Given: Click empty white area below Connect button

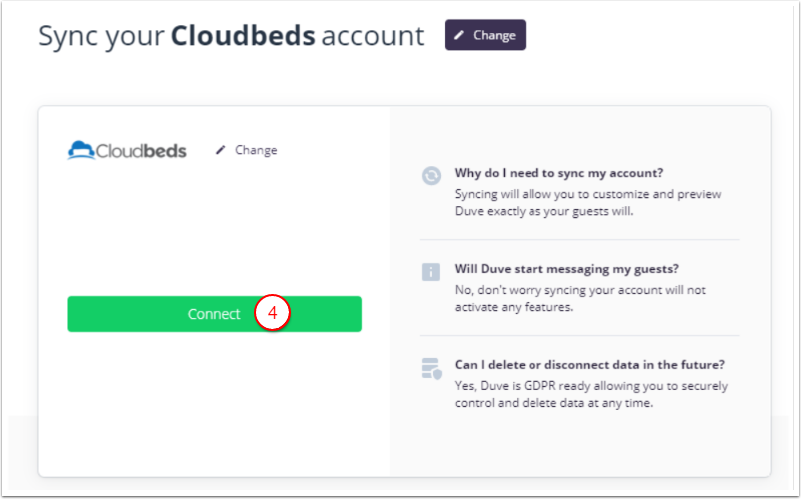Looking at the screenshot, I should tap(214, 400).
